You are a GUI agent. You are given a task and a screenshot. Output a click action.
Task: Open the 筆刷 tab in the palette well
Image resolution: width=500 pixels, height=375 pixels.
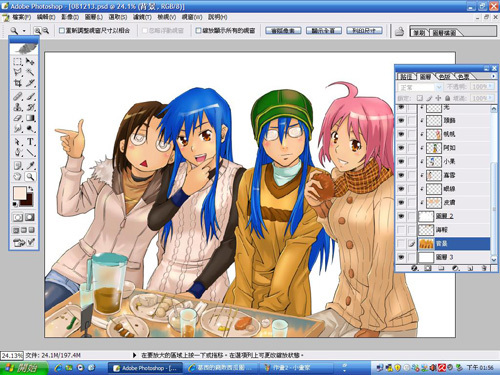tap(419, 33)
